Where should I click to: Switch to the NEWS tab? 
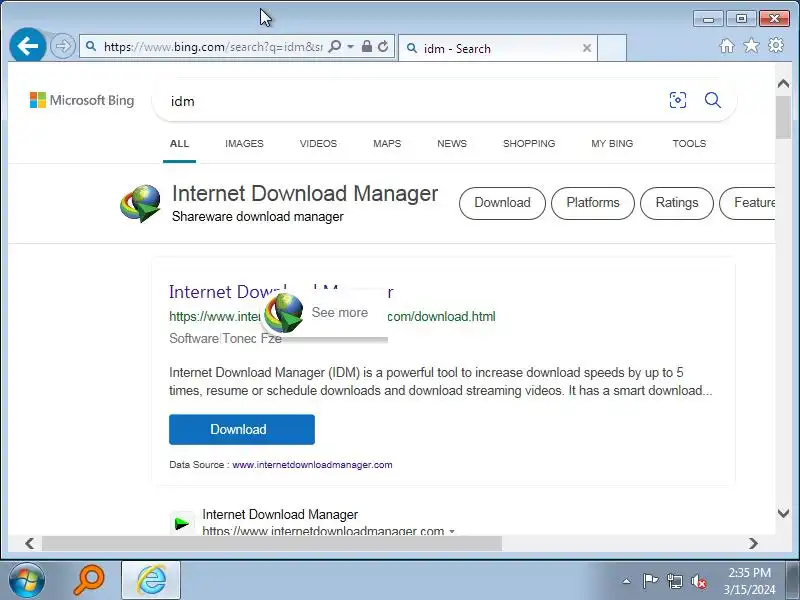[x=452, y=144]
